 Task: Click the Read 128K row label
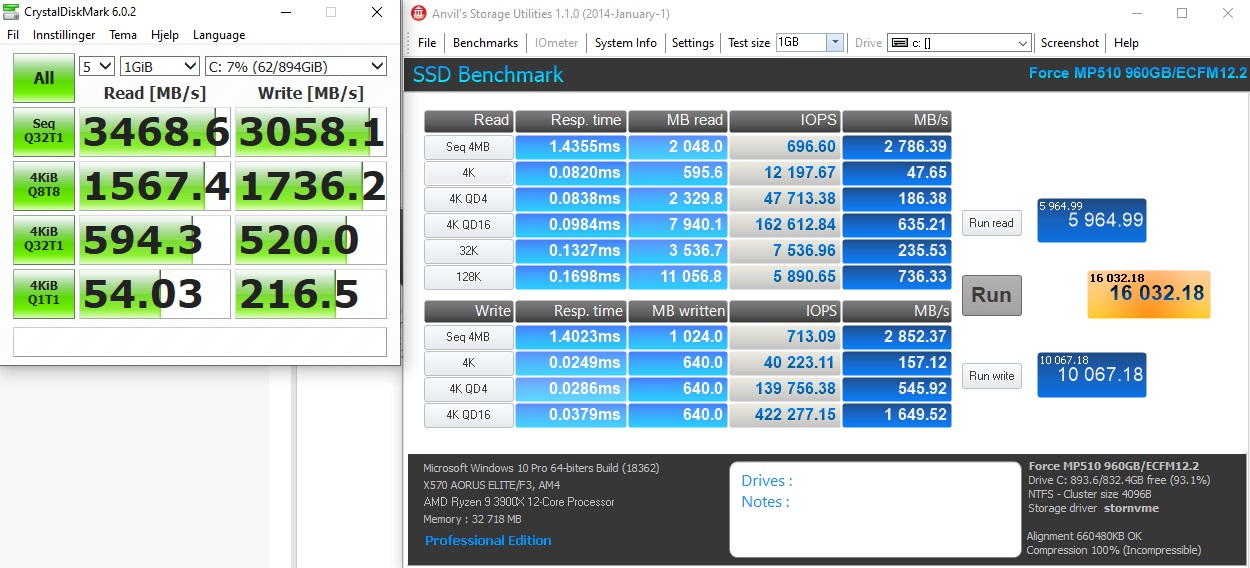[x=469, y=277]
